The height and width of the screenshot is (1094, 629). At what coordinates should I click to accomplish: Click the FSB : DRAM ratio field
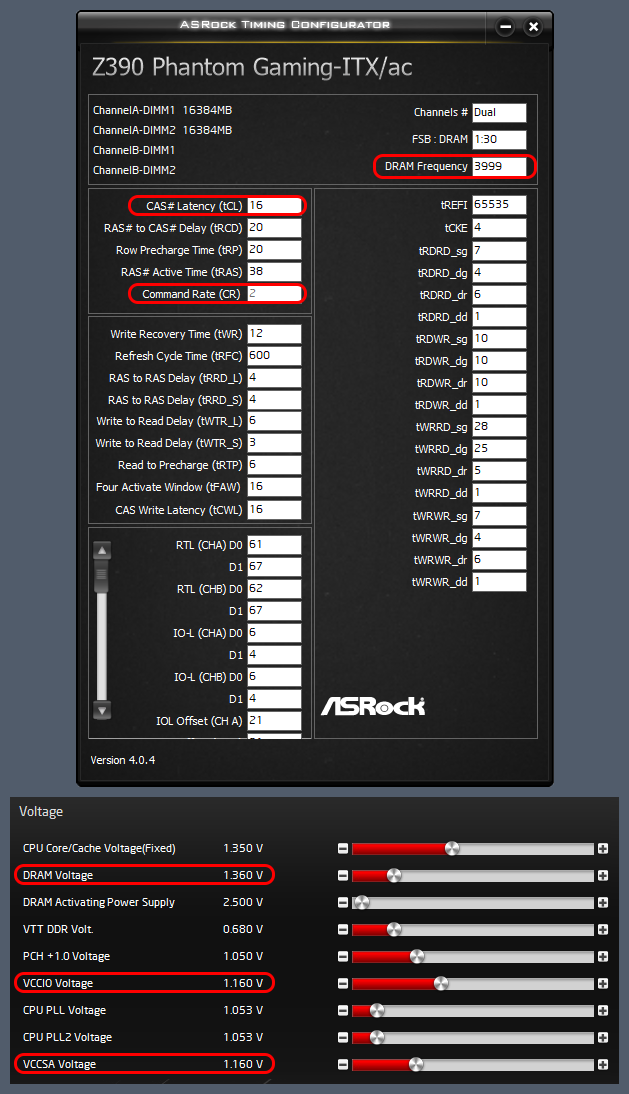point(499,139)
